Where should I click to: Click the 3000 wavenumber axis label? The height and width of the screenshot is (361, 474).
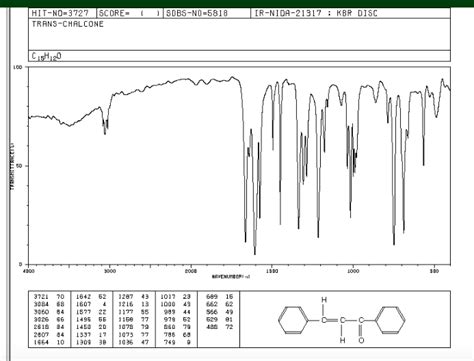(110, 271)
